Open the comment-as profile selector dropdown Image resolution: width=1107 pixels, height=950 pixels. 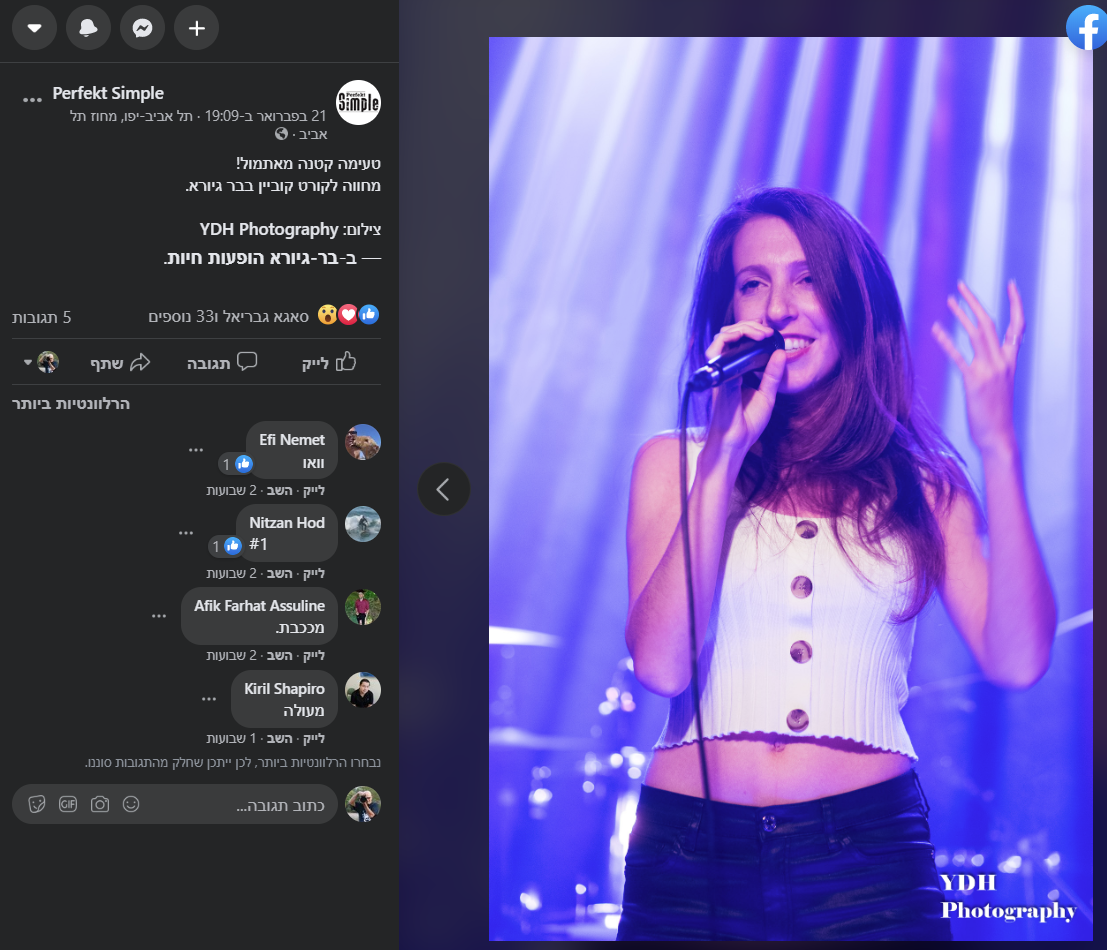(x=41, y=362)
